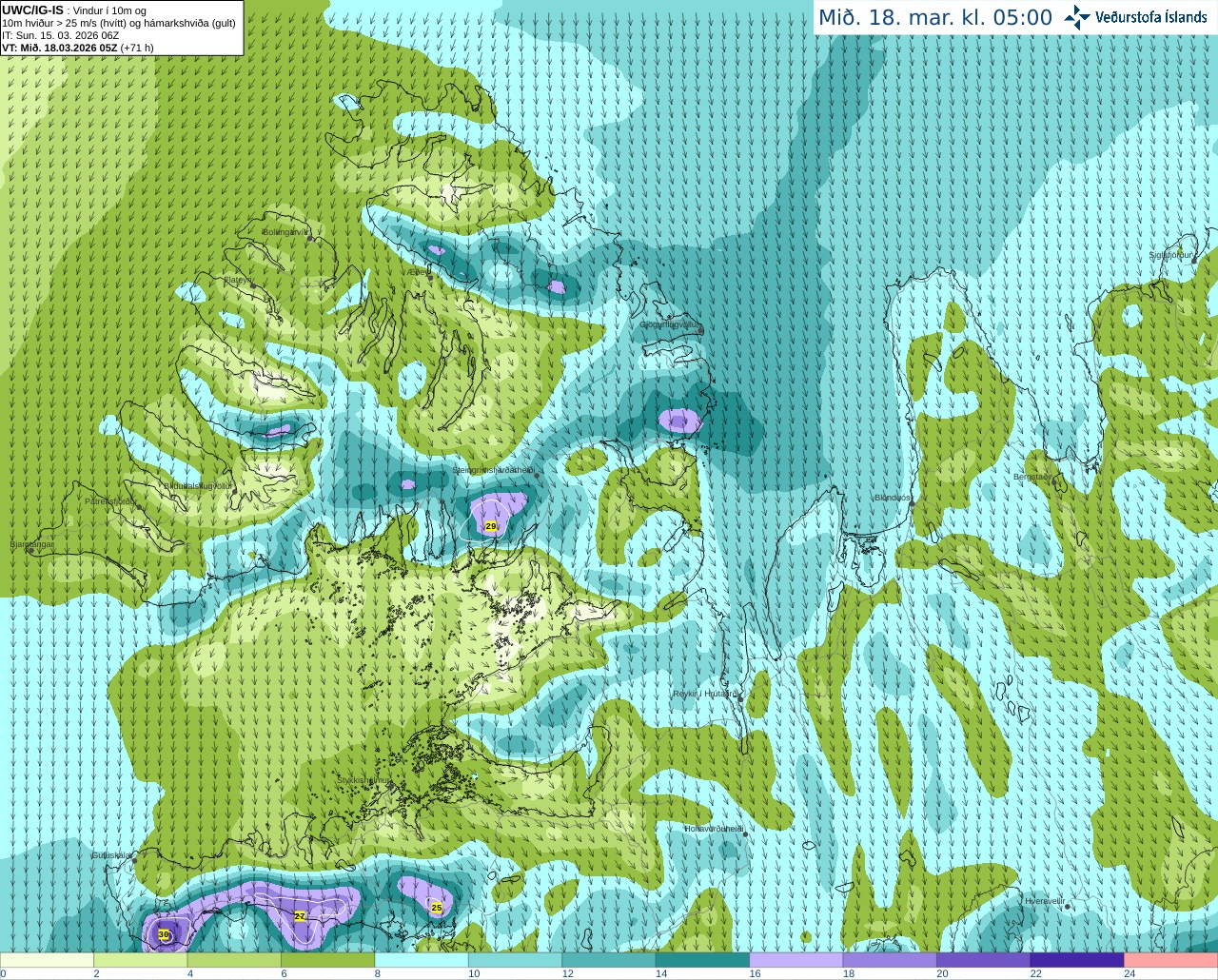
Task: Pick the 16–18 m/s lavender legend swatch
Action: tap(796, 960)
